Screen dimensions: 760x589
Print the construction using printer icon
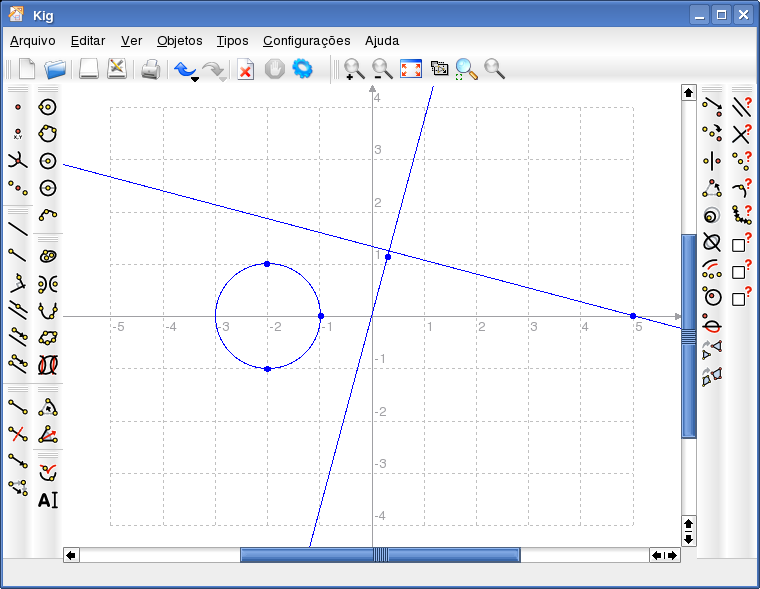[x=151, y=69]
